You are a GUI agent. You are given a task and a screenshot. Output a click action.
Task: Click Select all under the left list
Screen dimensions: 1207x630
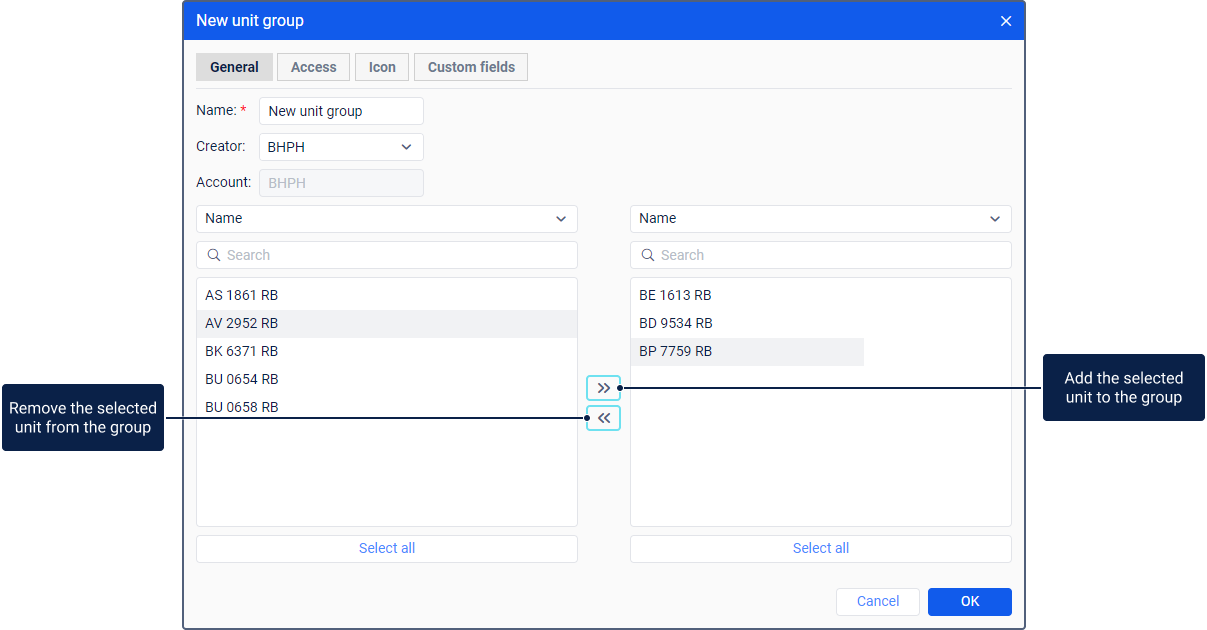click(387, 549)
